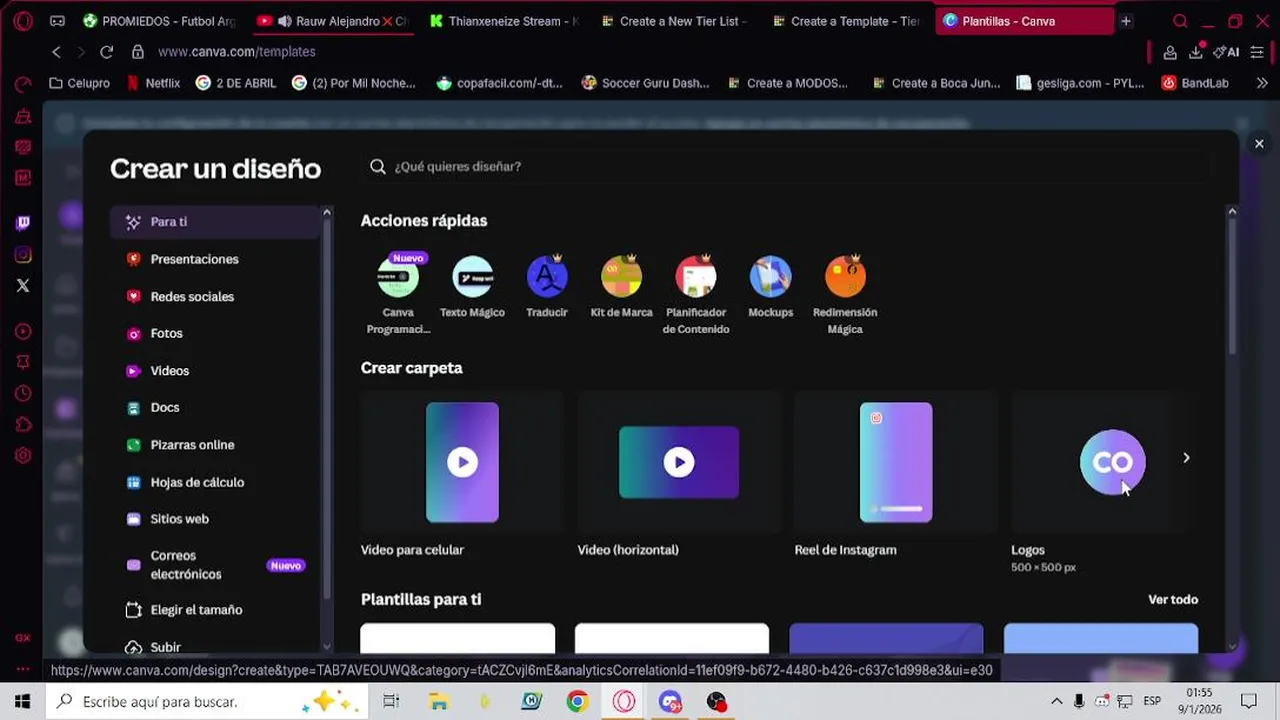The height and width of the screenshot is (720, 1280).
Task: Open browser downloads icon
Action: coord(1196,52)
